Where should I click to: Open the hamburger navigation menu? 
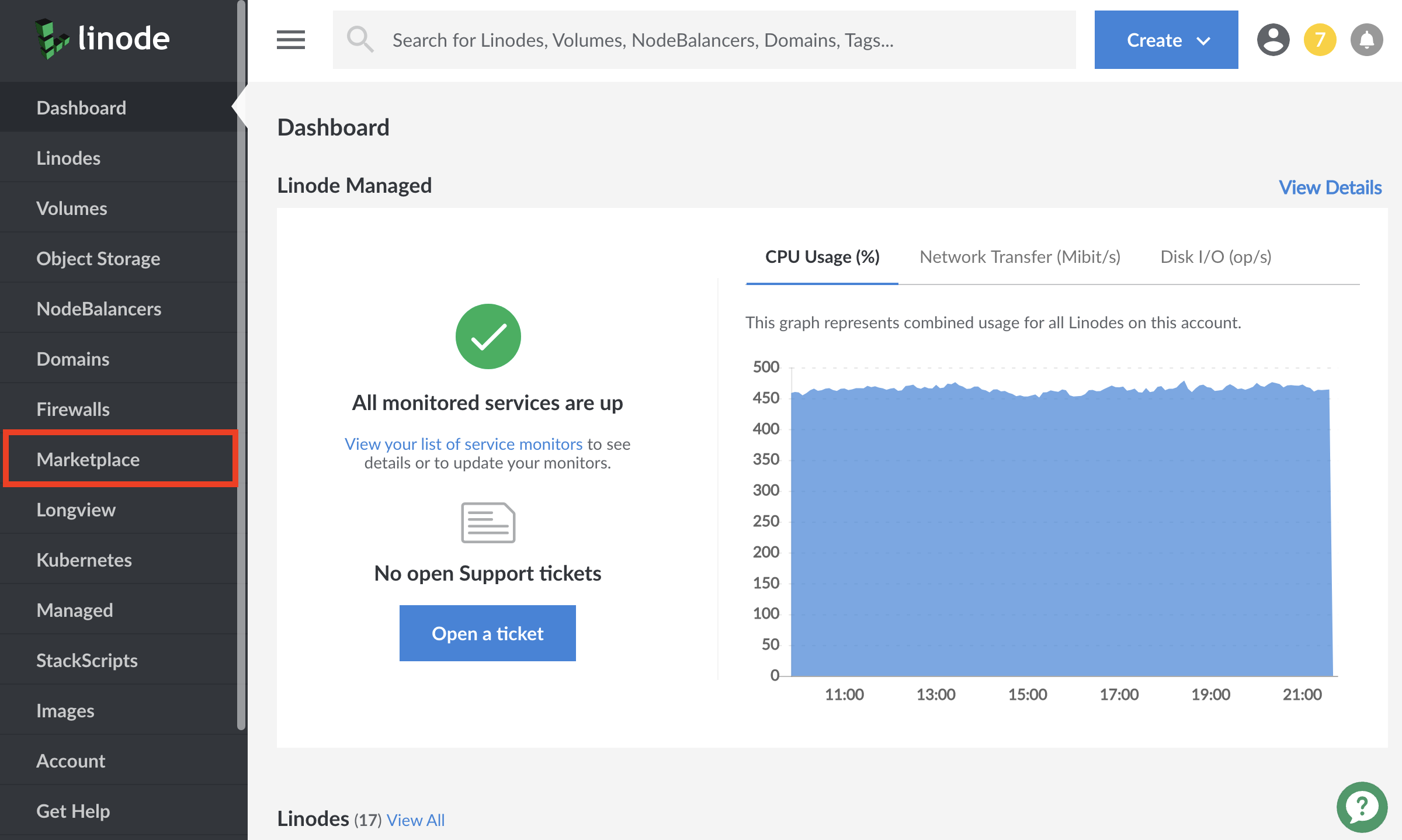tap(290, 39)
